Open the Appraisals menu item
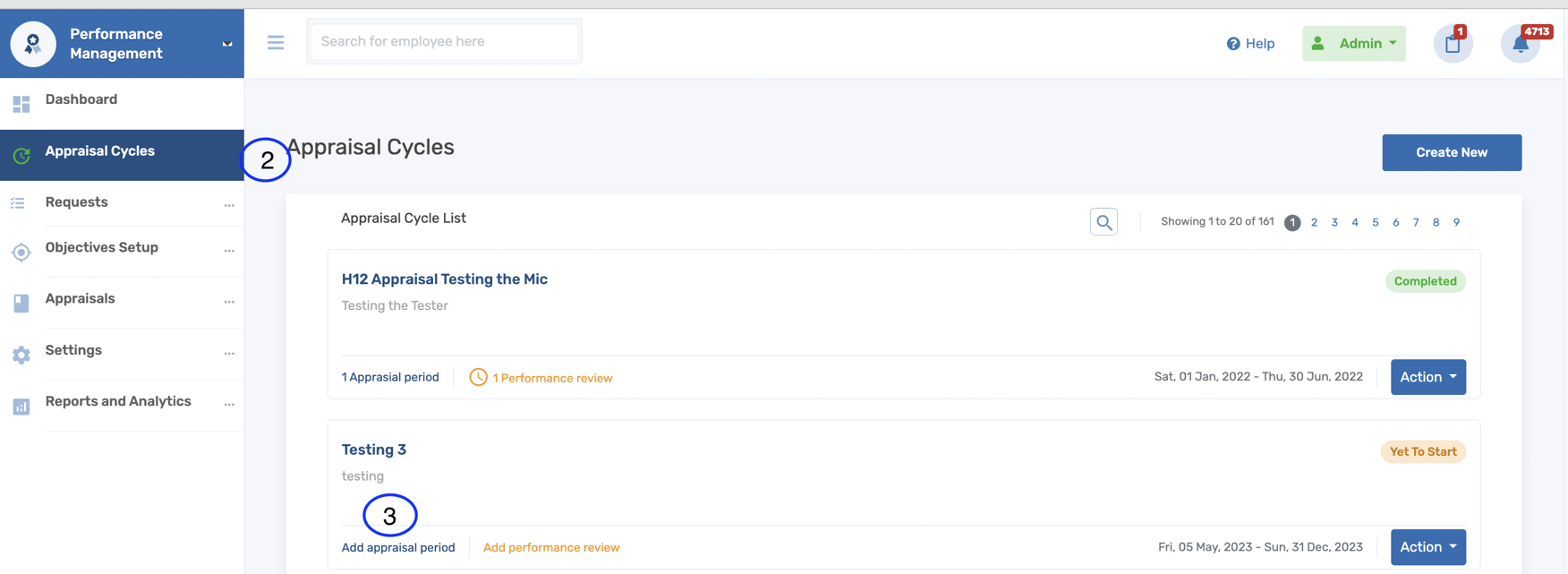This screenshot has height=574, width=1568. (81, 299)
